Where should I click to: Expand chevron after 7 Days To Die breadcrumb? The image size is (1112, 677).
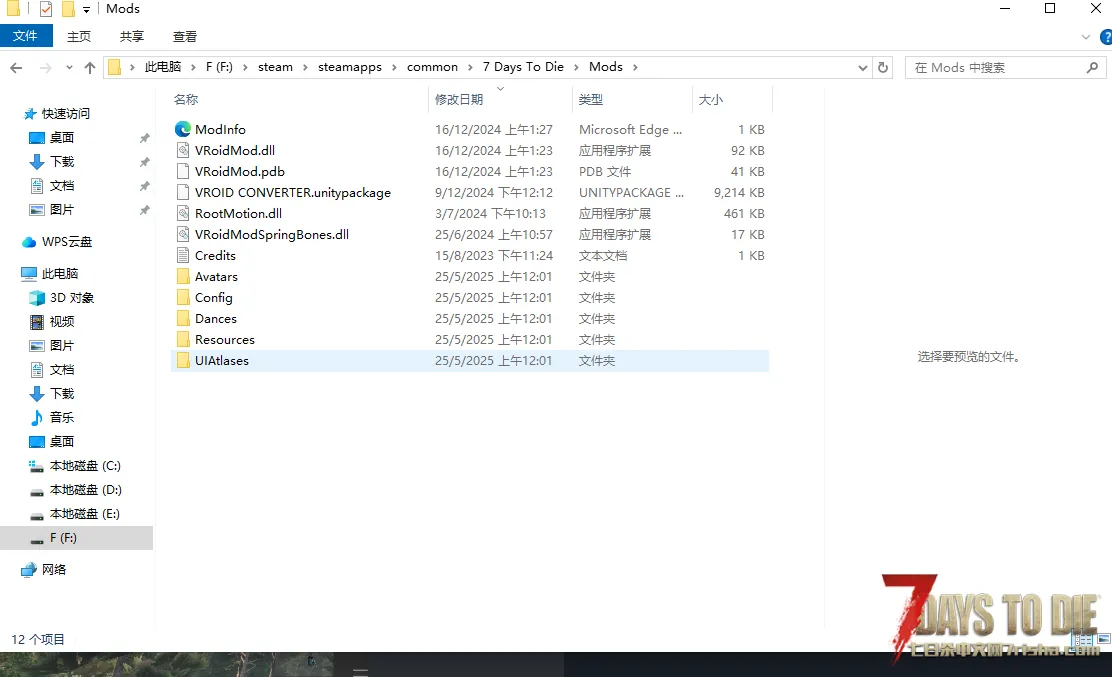pos(576,67)
